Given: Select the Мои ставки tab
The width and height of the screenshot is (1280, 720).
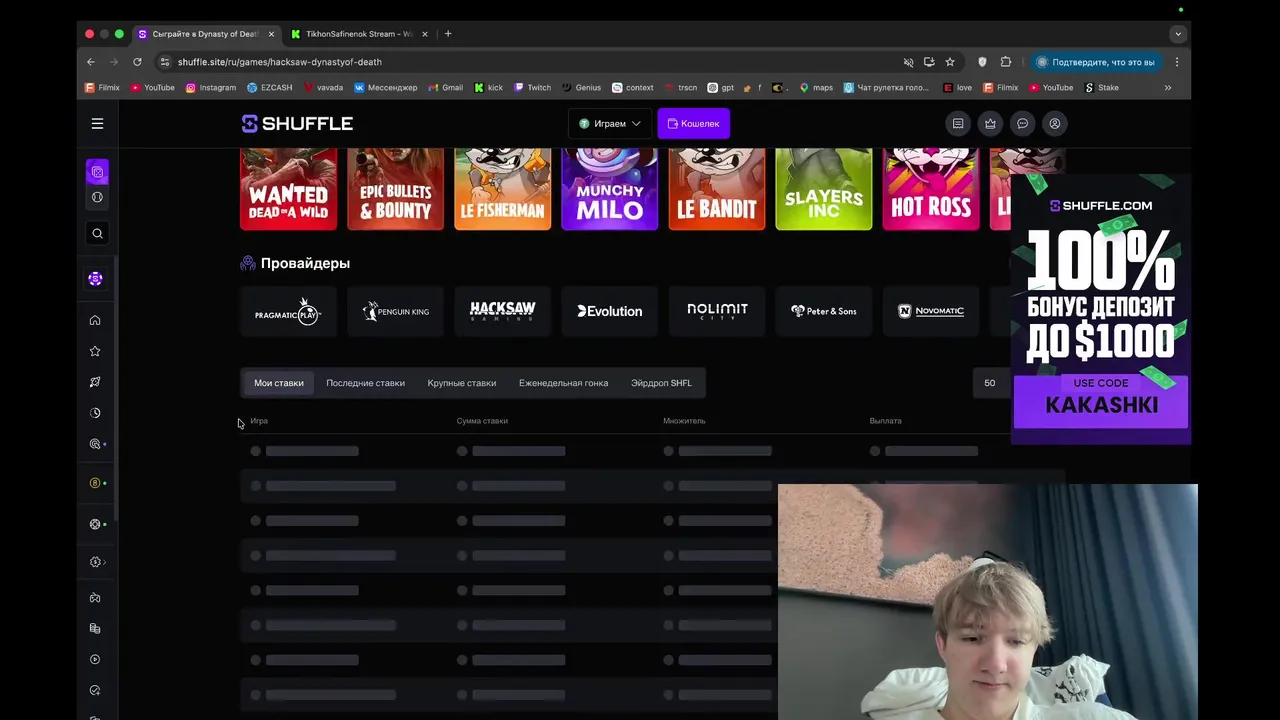Looking at the screenshot, I should coord(279,383).
